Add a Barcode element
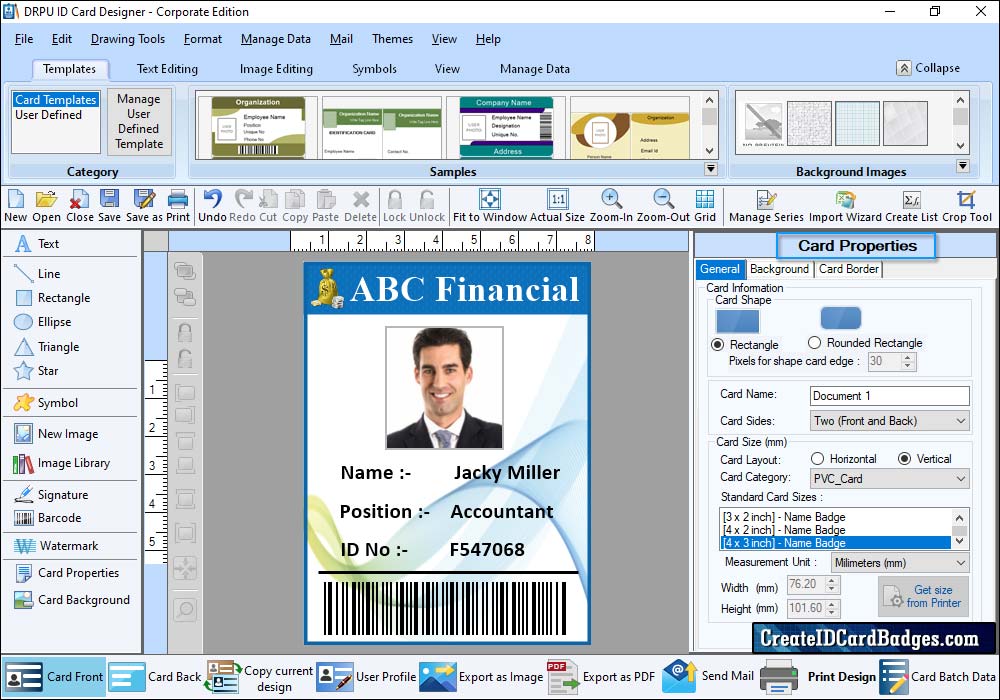 48,518
